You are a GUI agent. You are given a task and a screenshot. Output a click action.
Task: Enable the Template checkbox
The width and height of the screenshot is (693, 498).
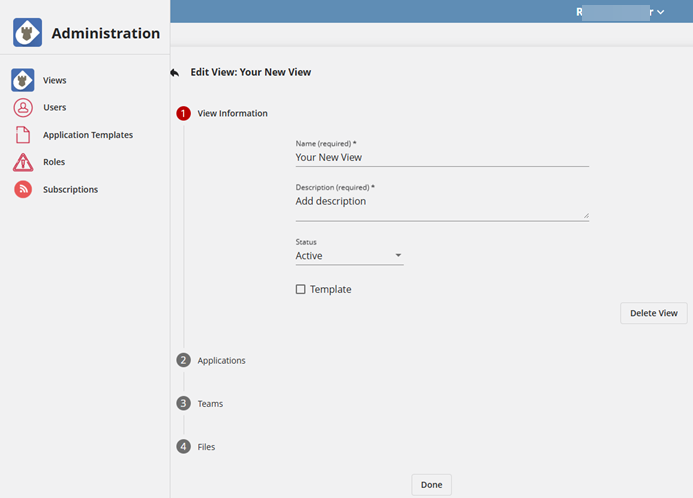click(x=301, y=289)
